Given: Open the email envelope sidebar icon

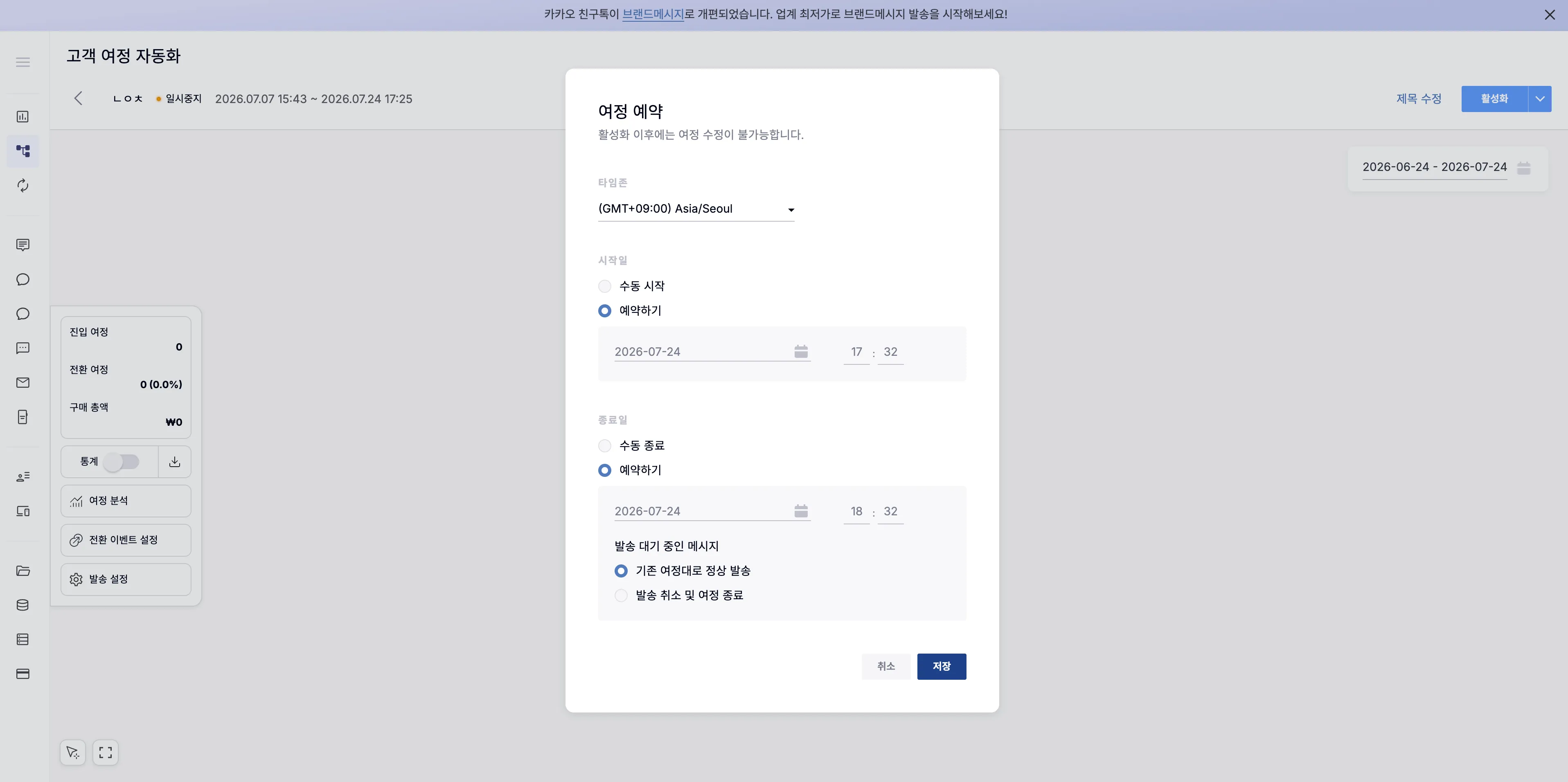Looking at the screenshot, I should (23, 383).
